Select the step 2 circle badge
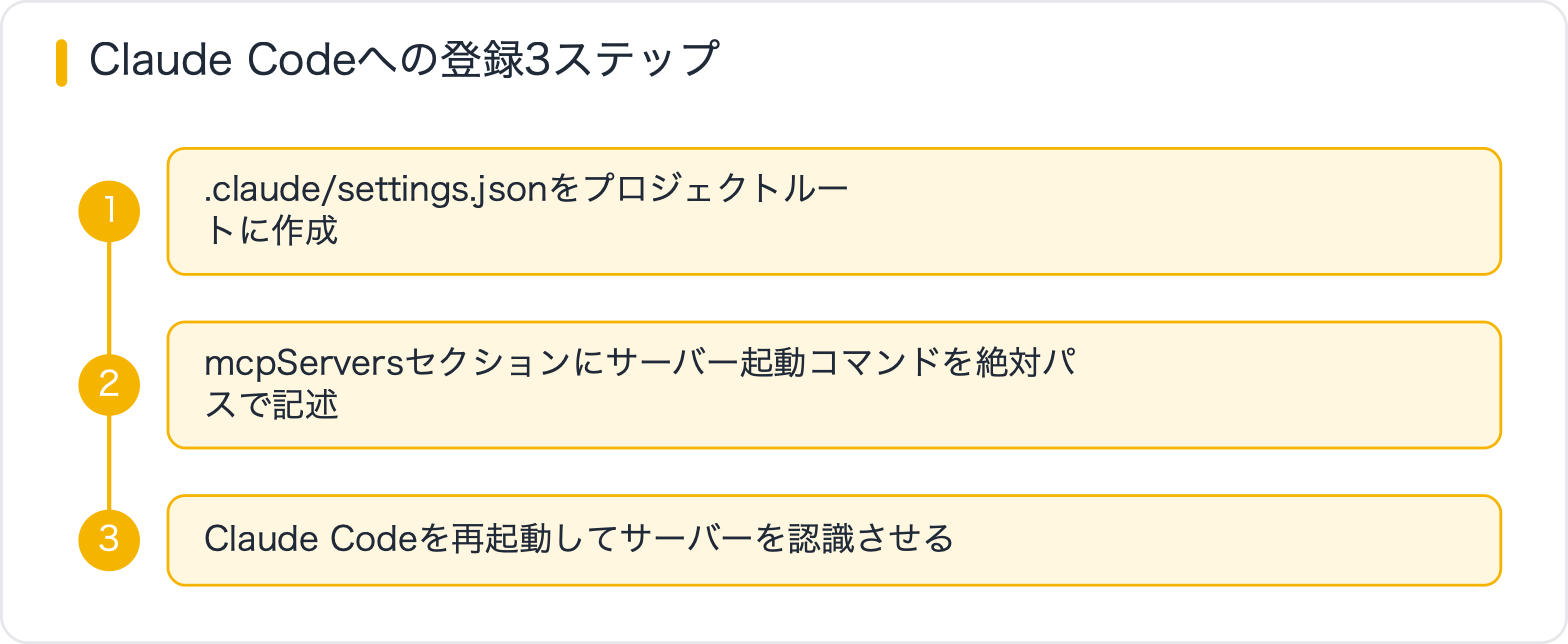This screenshot has height=644, width=1568. coord(109,384)
